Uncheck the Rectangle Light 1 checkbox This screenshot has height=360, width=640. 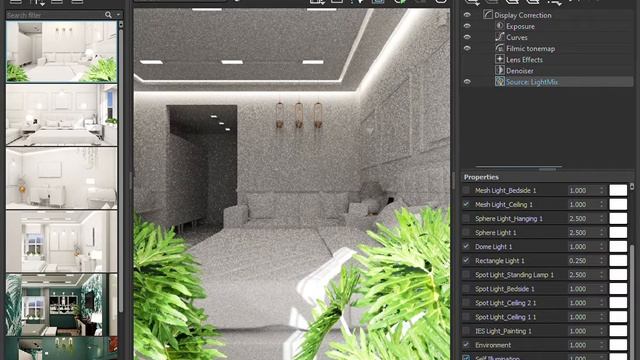466,260
